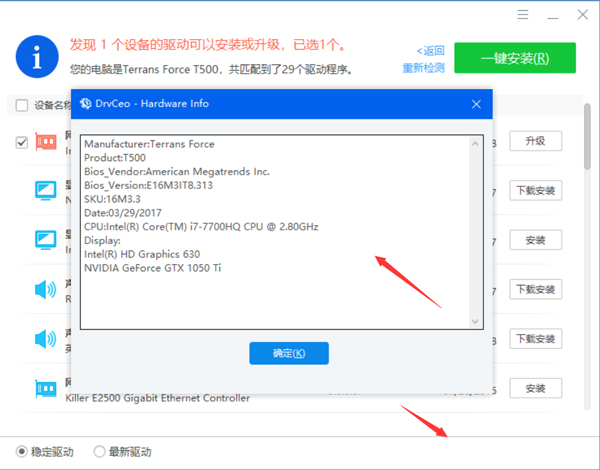Click the CPU i7-7700HQ info line

(x=201, y=227)
